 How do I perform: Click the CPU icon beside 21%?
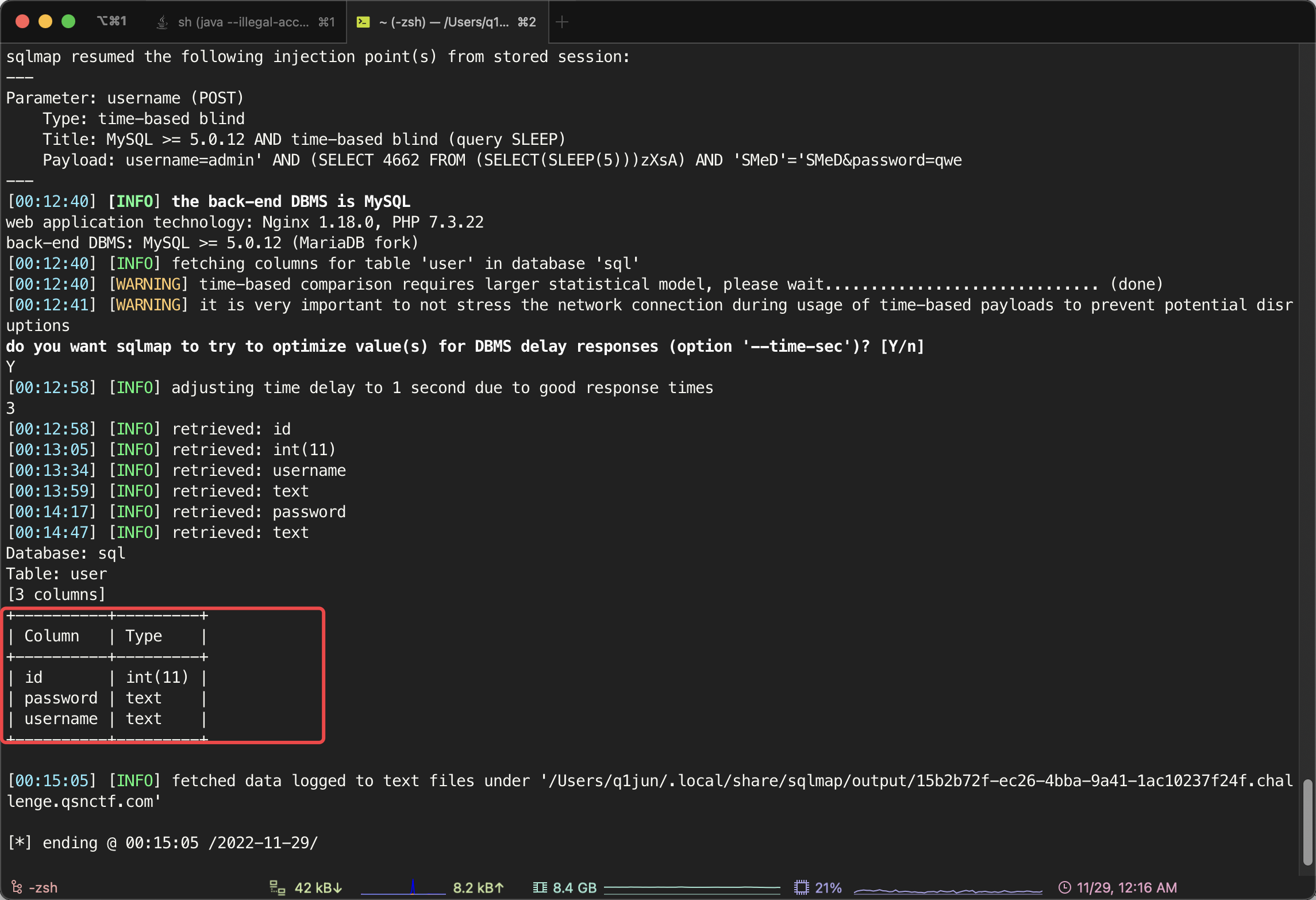click(x=801, y=887)
